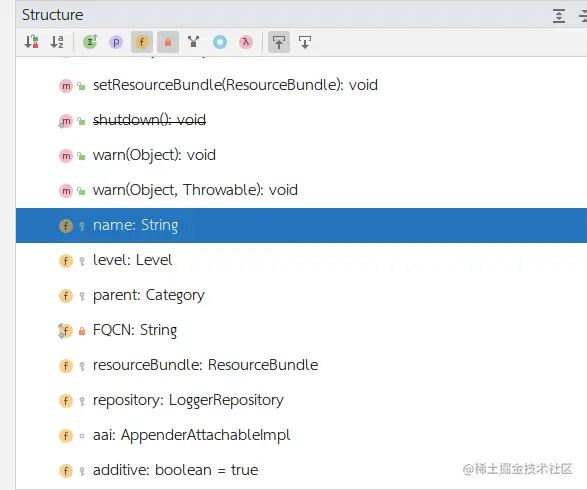Screen dimensions: 587x490
Task: Expand all nodes in Structure panel
Action: (x=559, y=15)
